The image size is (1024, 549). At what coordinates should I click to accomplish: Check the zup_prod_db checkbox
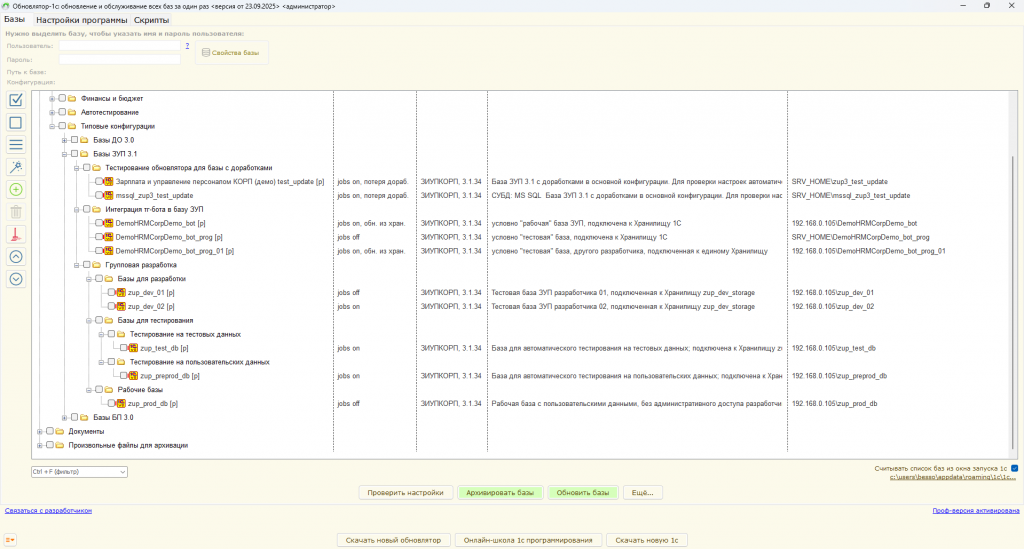pos(112,403)
